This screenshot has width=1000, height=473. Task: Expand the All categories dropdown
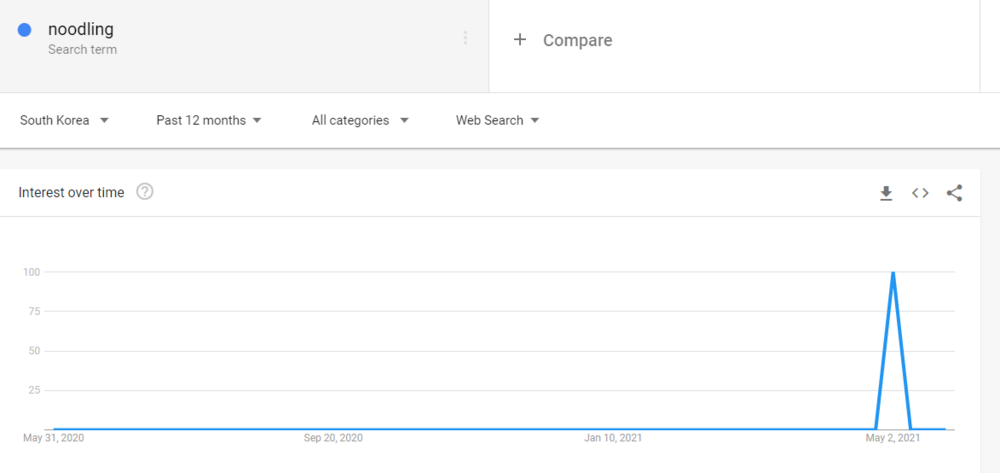pyautogui.click(x=360, y=120)
